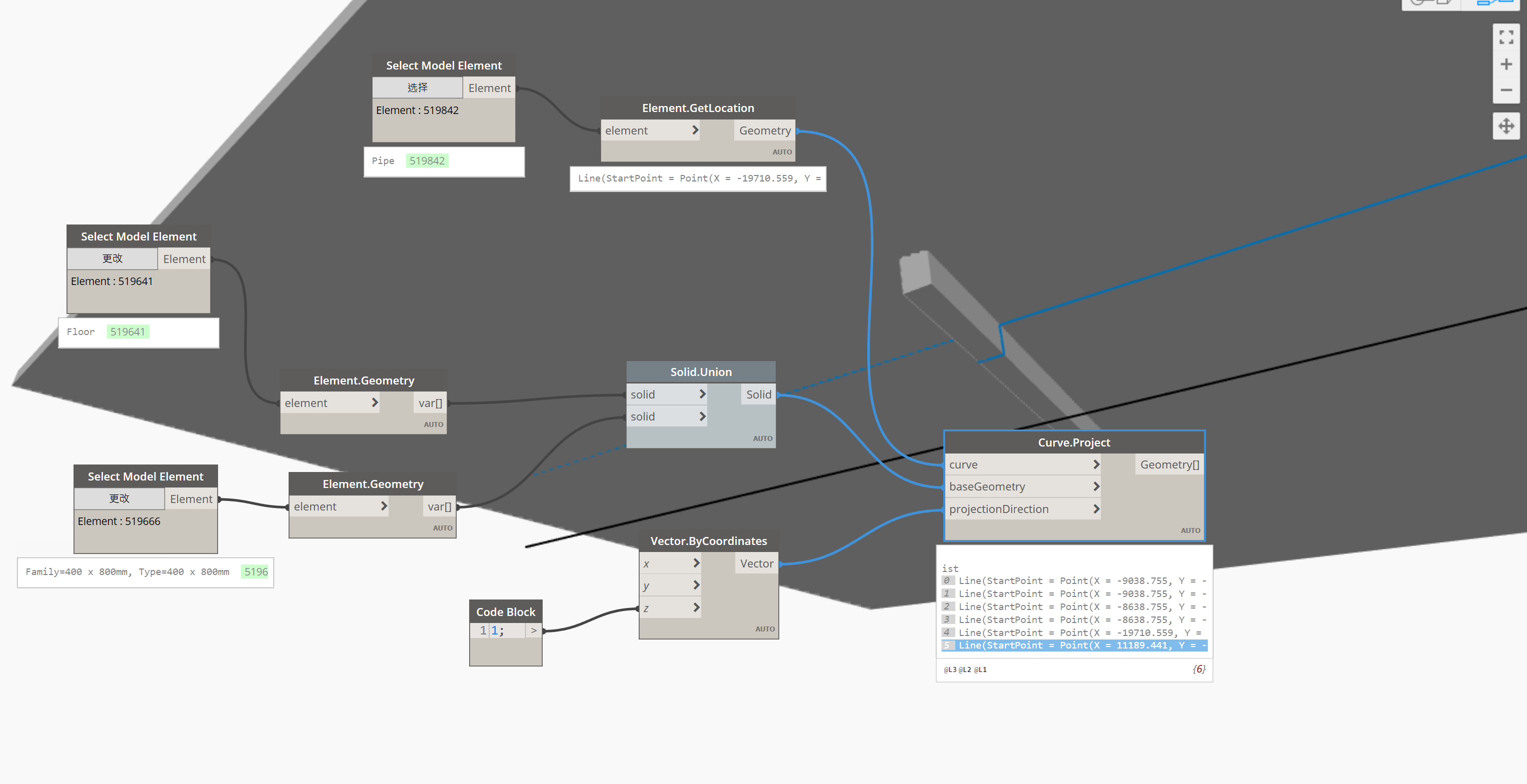The width and height of the screenshot is (1527, 784).
Task: Expand the solid input chevron on Solid.Union
Action: pos(702,393)
